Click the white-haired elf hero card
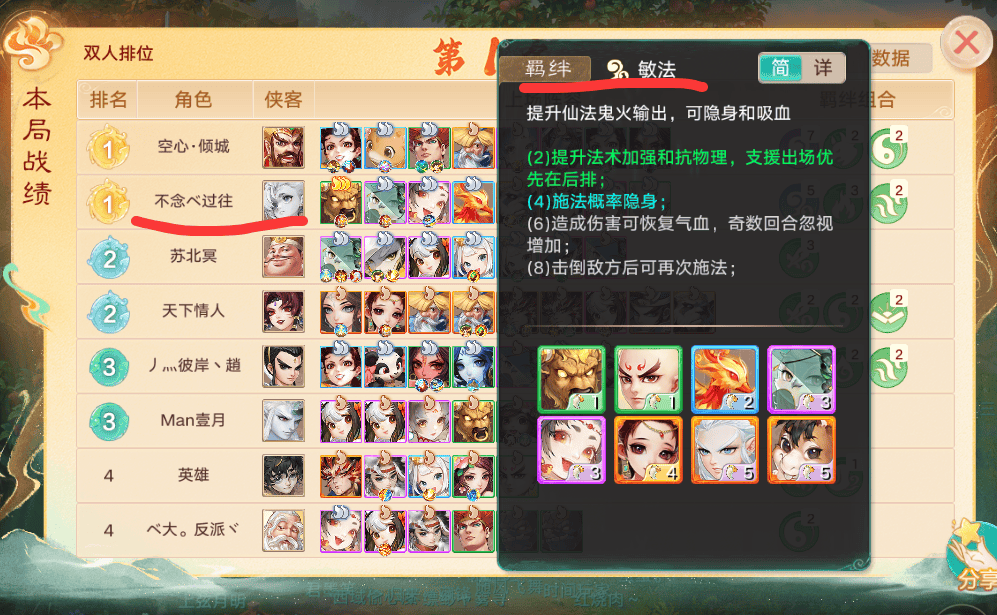 (724, 450)
